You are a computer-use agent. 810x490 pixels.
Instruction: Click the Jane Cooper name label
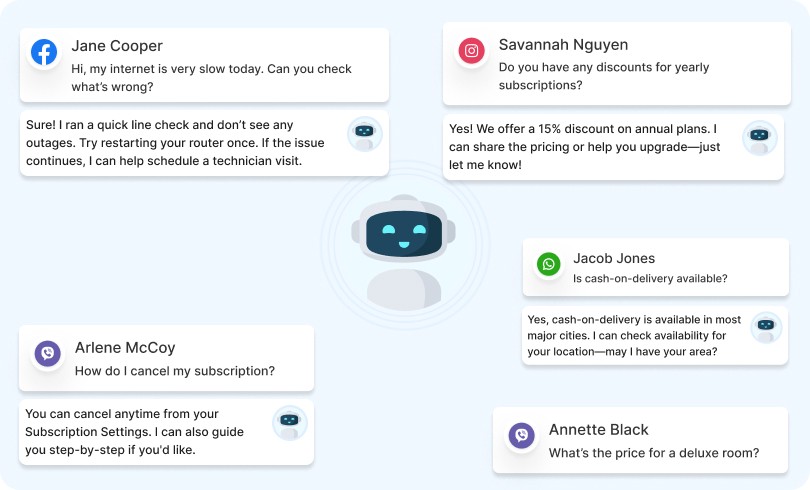[117, 46]
